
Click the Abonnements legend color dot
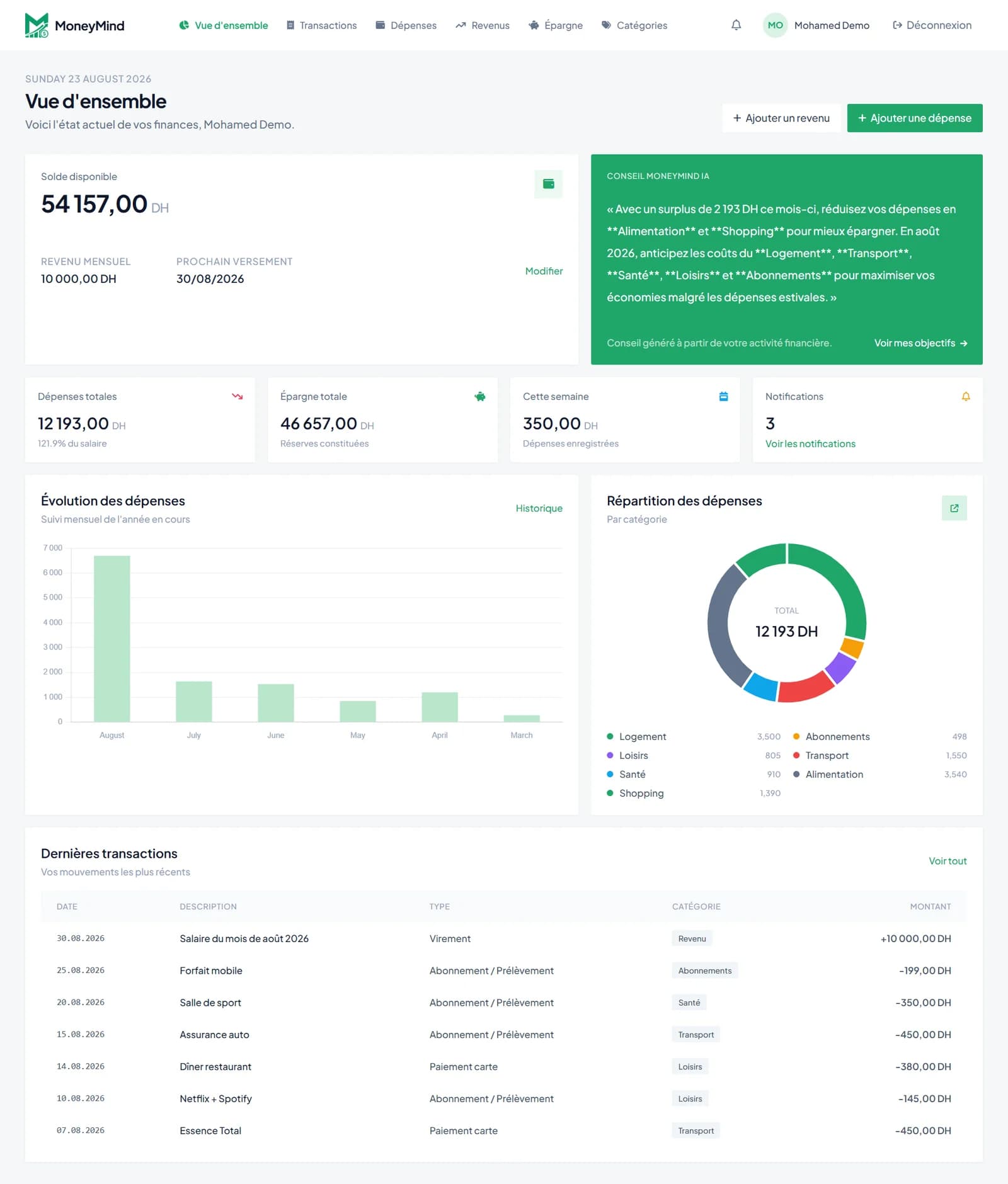click(796, 736)
